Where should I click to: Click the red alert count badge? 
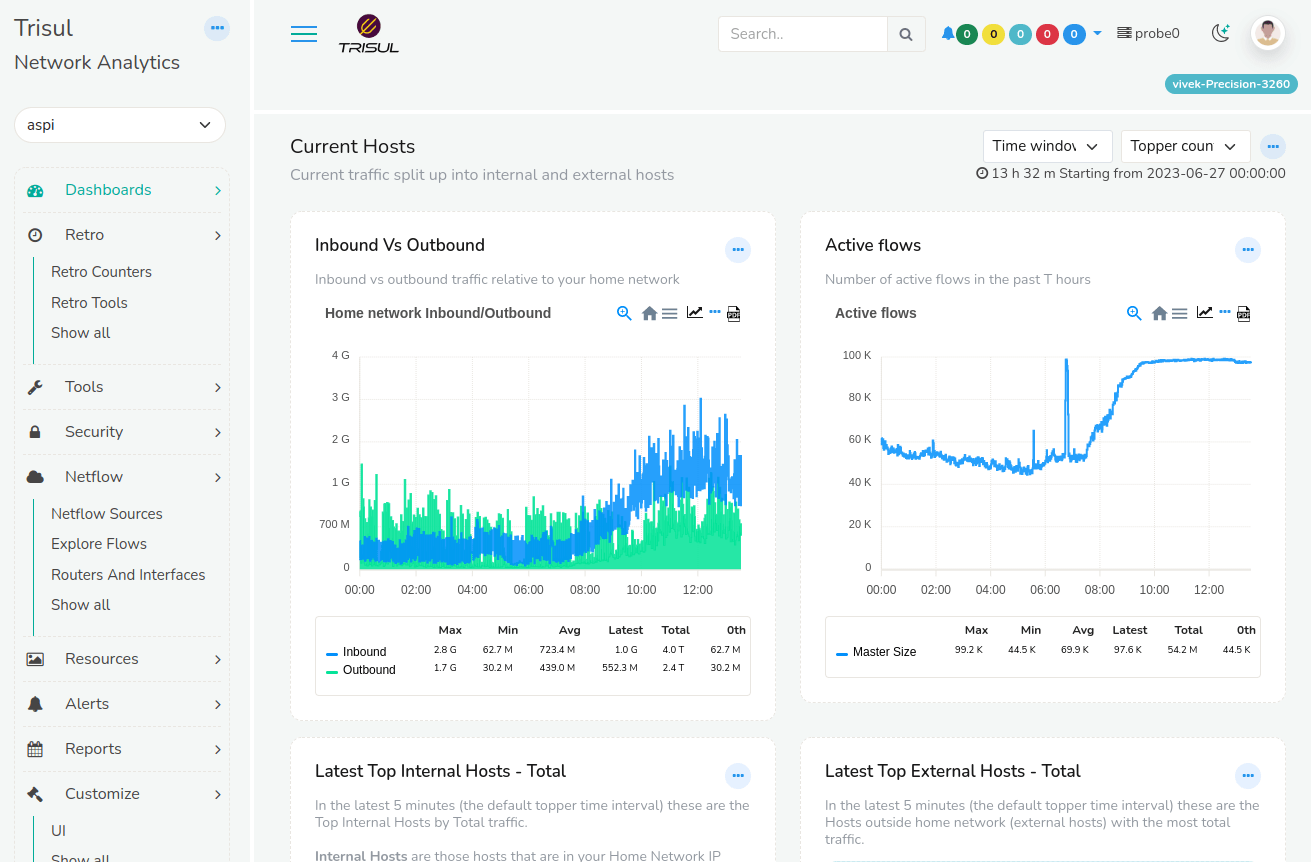point(1047,34)
